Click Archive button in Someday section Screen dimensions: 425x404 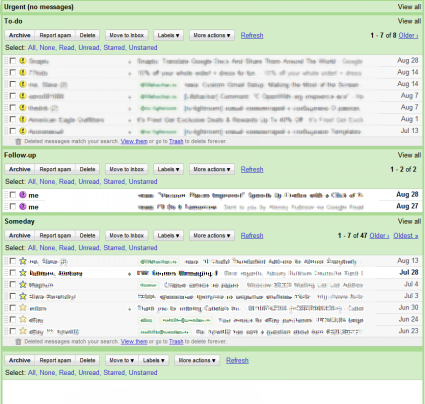point(20,235)
